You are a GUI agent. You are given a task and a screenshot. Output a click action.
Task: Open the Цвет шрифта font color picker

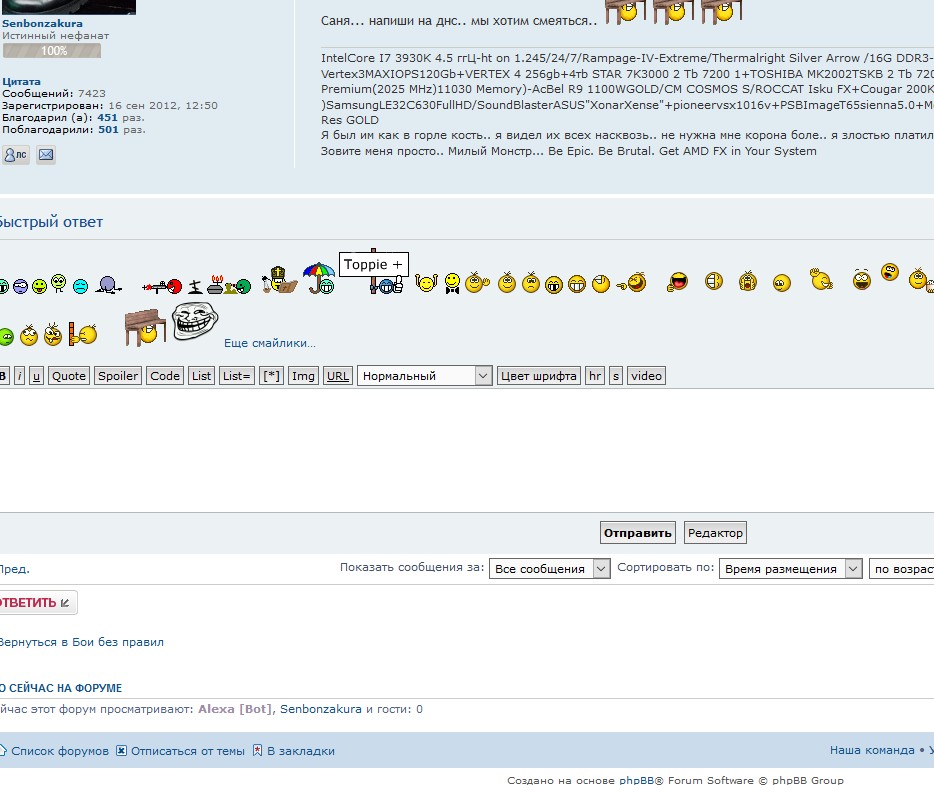(x=539, y=376)
